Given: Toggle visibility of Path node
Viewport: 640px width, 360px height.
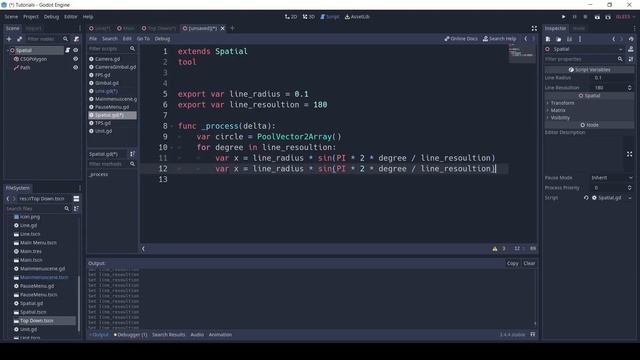Looking at the screenshot, I should click(76, 67).
